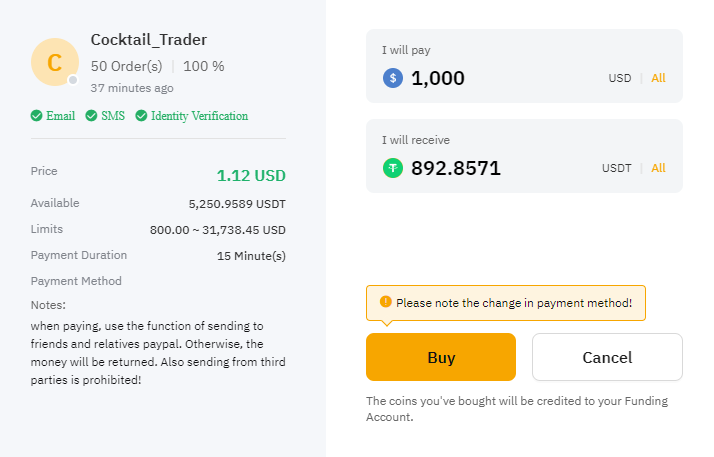Click the payment method change notice
This screenshot has width=714, height=457.
[506, 303]
